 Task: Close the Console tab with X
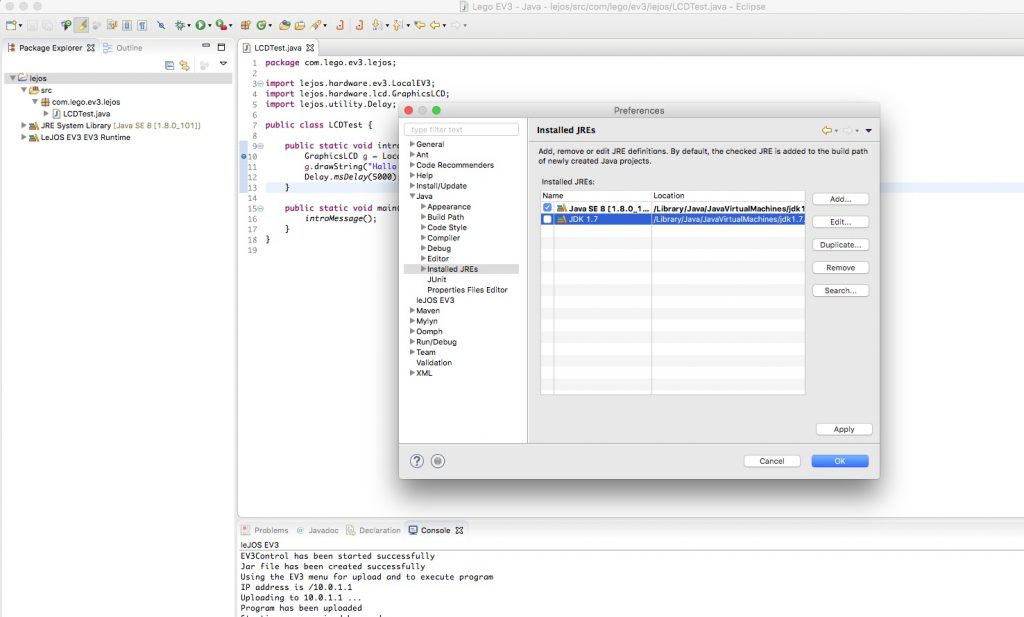pos(459,530)
